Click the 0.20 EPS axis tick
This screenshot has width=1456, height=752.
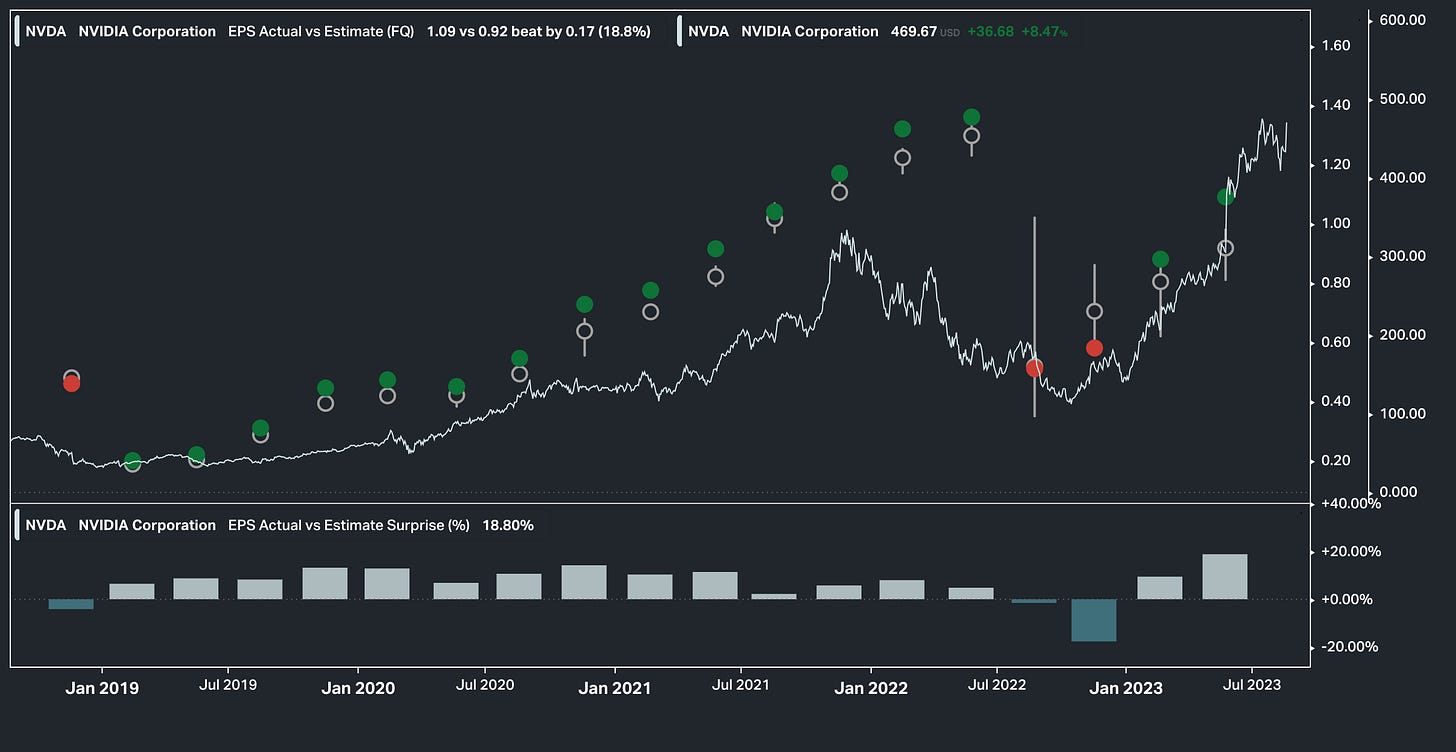[x=1337, y=461]
